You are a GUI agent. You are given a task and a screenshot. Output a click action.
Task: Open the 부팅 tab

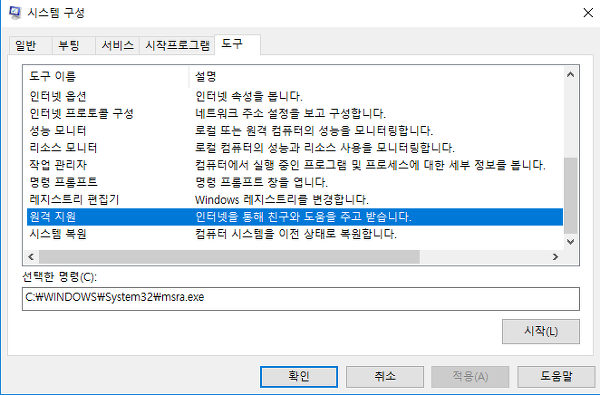pos(73,46)
